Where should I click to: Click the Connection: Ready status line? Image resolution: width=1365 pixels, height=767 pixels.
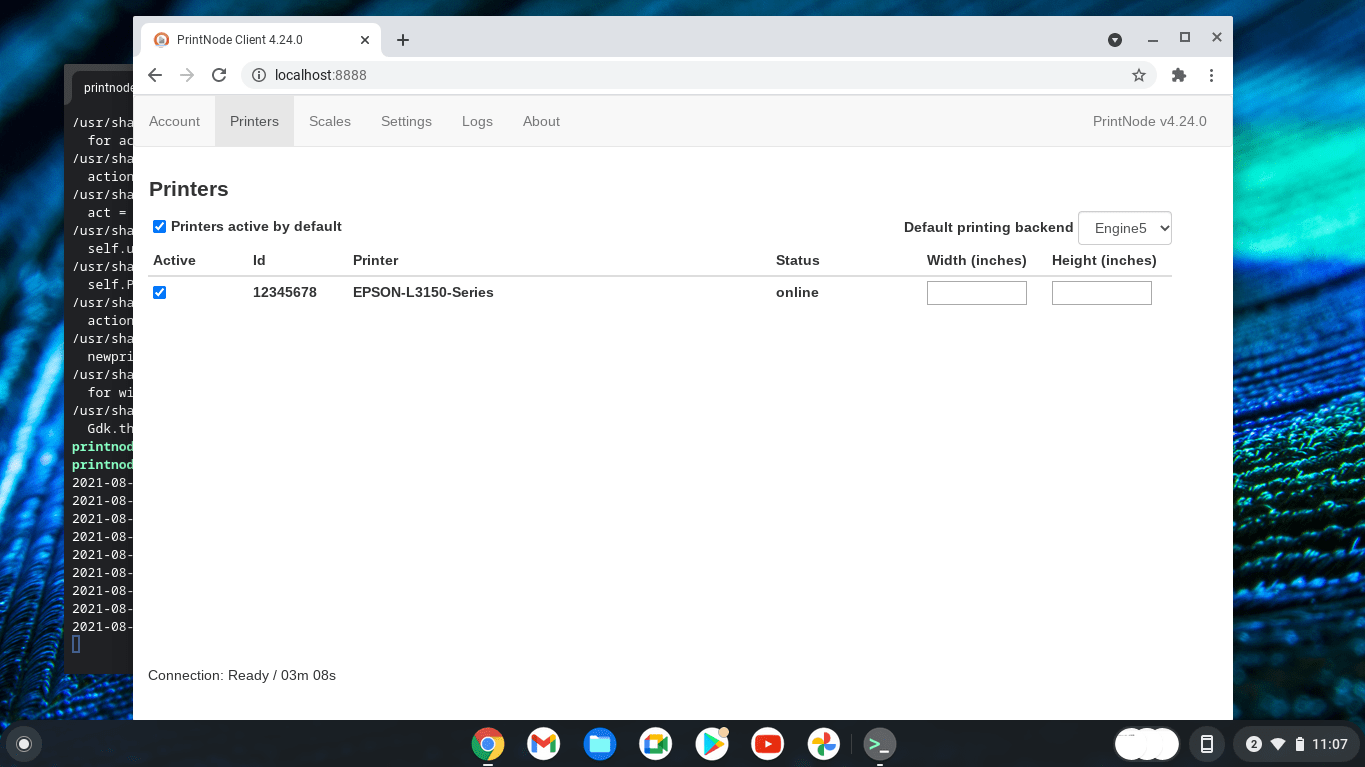tap(242, 675)
